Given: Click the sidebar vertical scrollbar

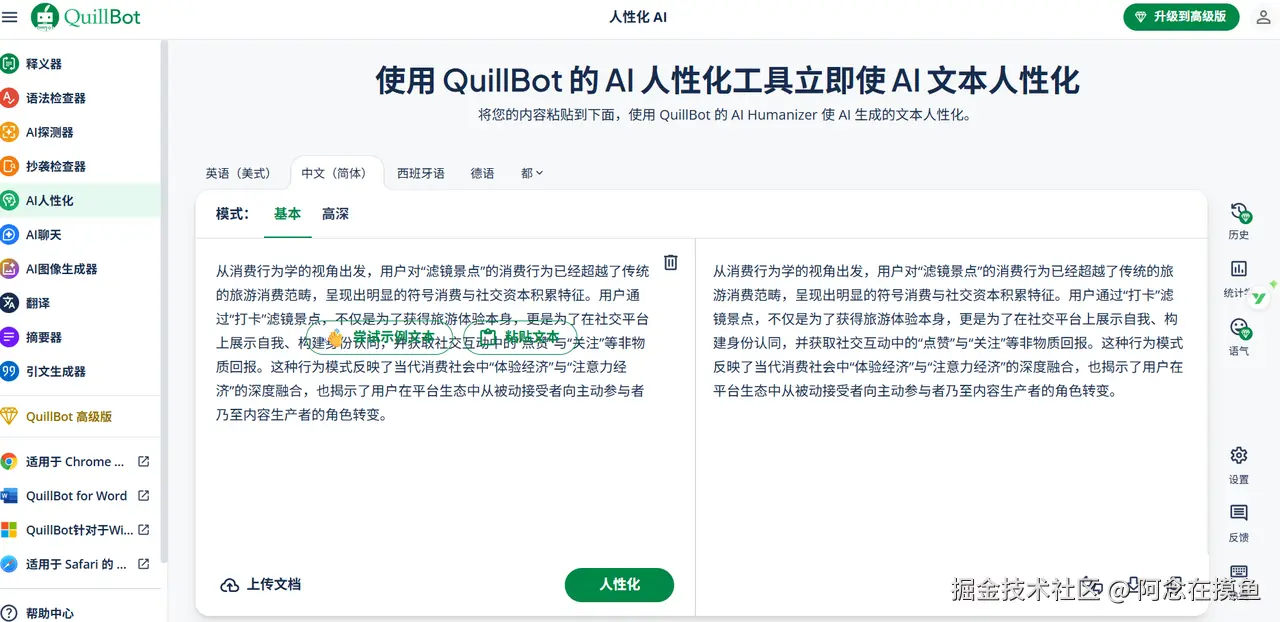Looking at the screenshot, I should pyautogui.click(x=164, y=300).
